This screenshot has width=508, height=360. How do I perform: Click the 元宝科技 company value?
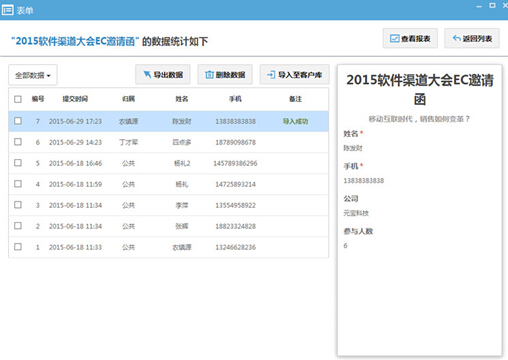tap(356, 213)
